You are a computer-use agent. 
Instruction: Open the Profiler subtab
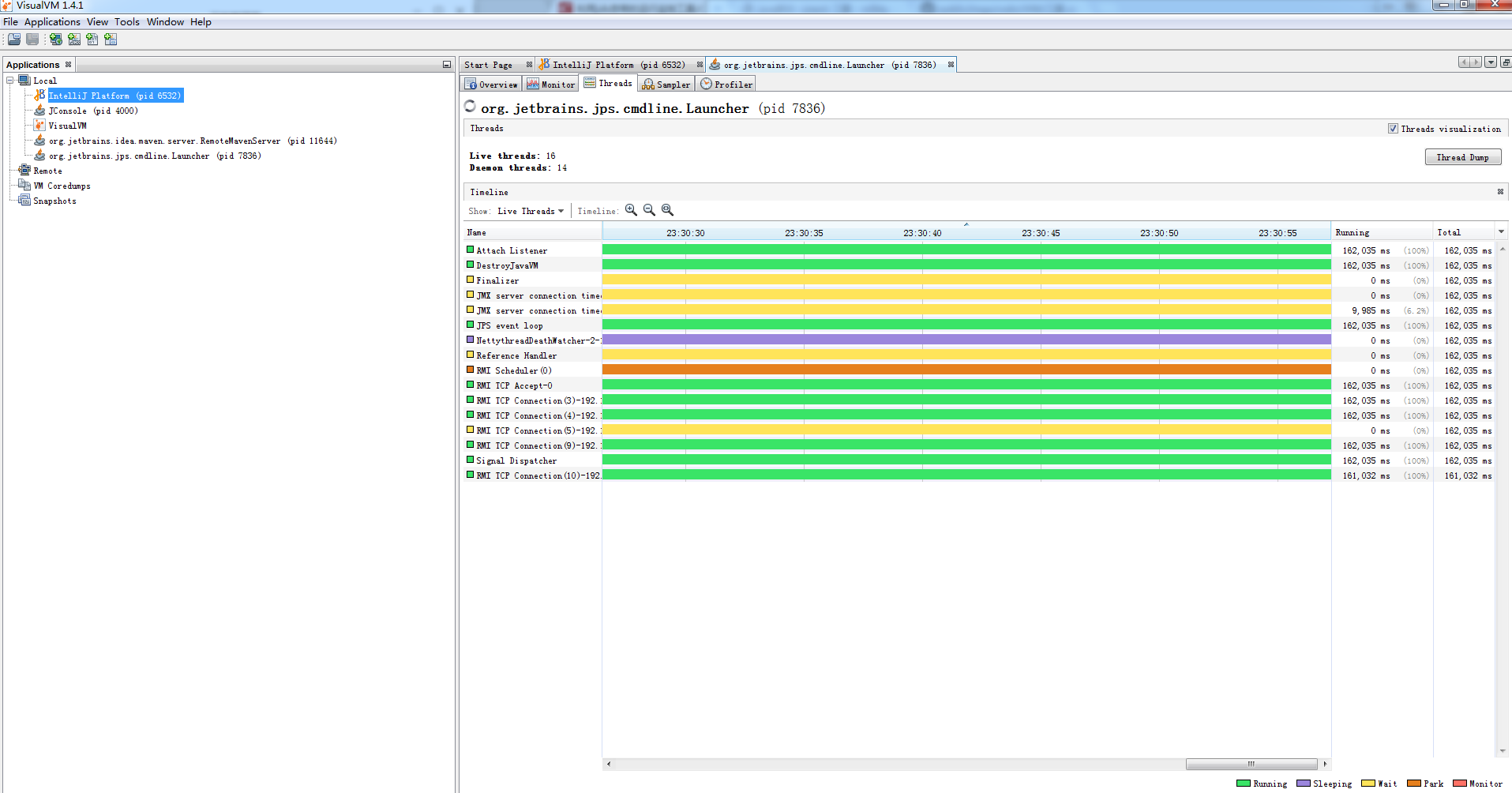726,85
